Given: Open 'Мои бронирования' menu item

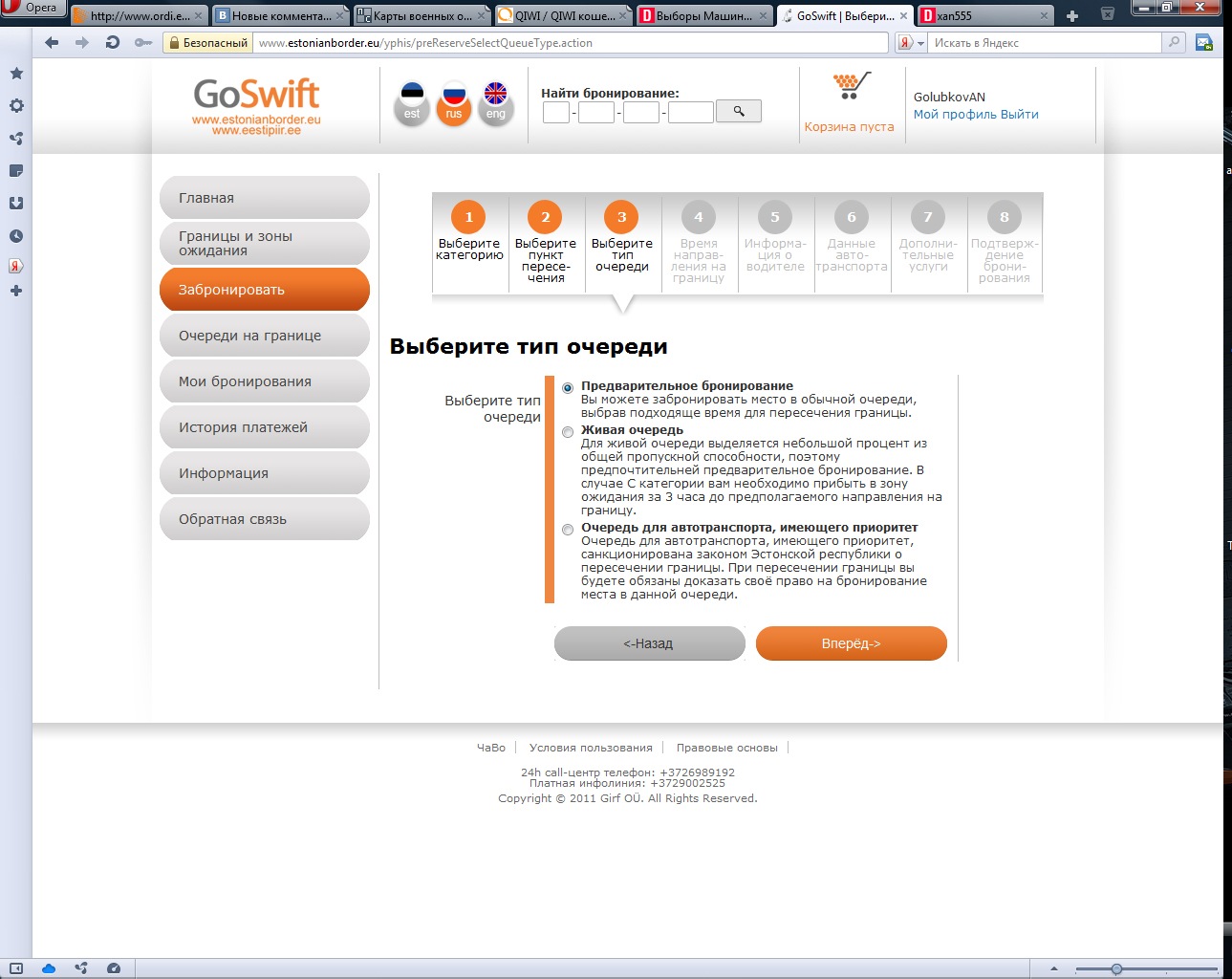Looking at the screenshot, I should tap(265, 381).
